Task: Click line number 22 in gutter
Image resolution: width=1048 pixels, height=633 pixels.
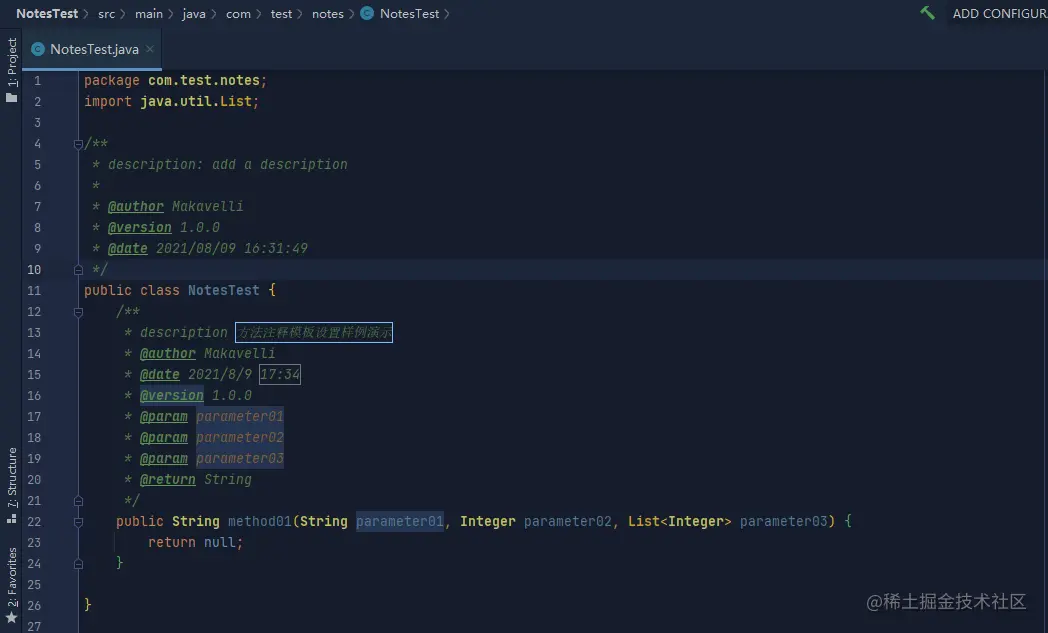Action: tap(34, 521)
